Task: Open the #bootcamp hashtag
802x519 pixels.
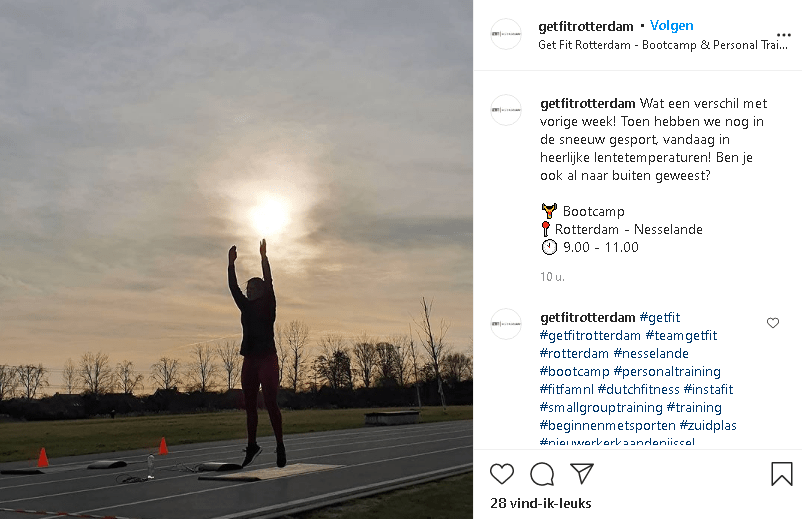Action: [574, 371]
